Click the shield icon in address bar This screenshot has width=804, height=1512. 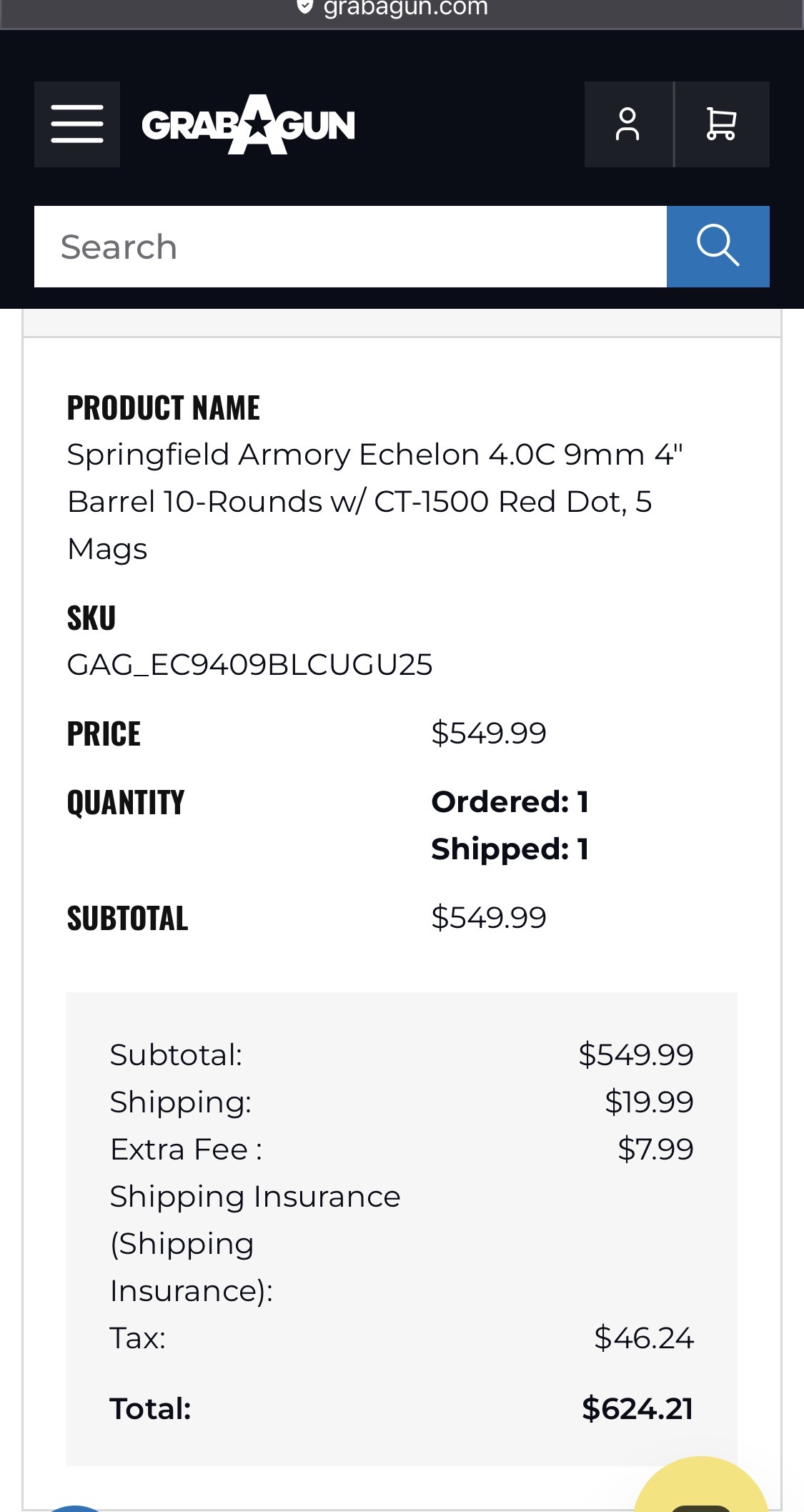pyautogui.click(x=305, y=7)
